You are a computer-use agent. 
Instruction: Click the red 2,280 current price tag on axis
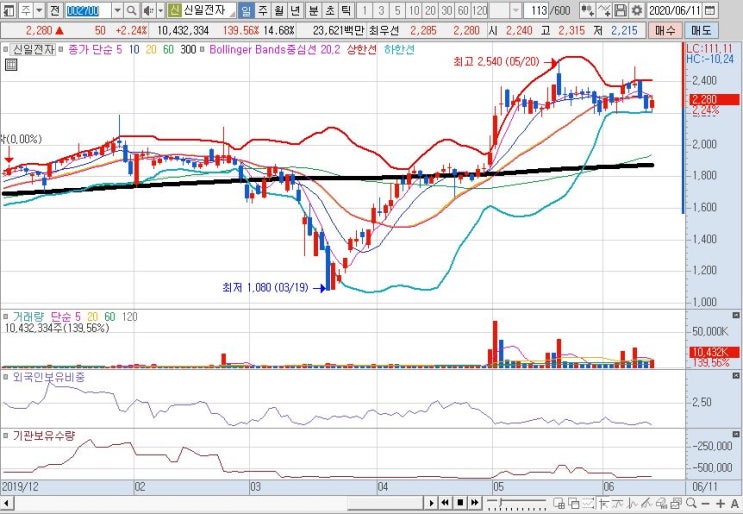pos(714,99)
